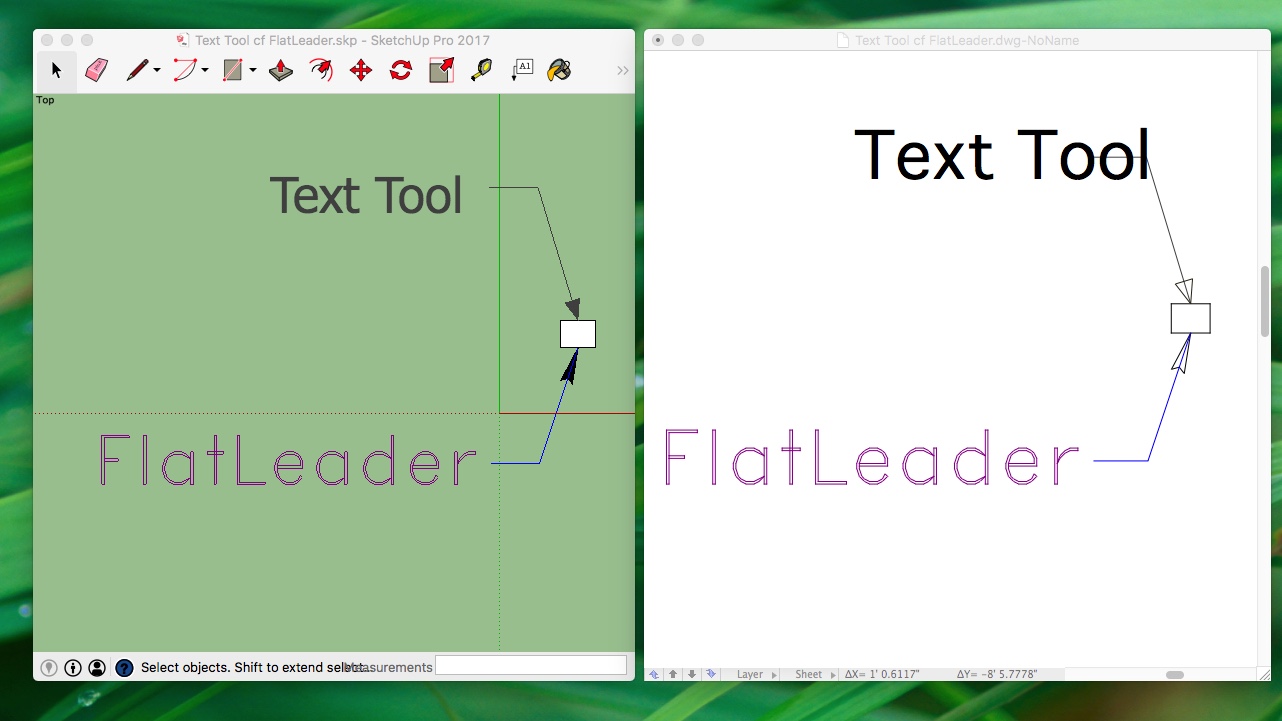Pick the Rotate tool
Viewport: 1282px width, 721px height.
(401, 70)
